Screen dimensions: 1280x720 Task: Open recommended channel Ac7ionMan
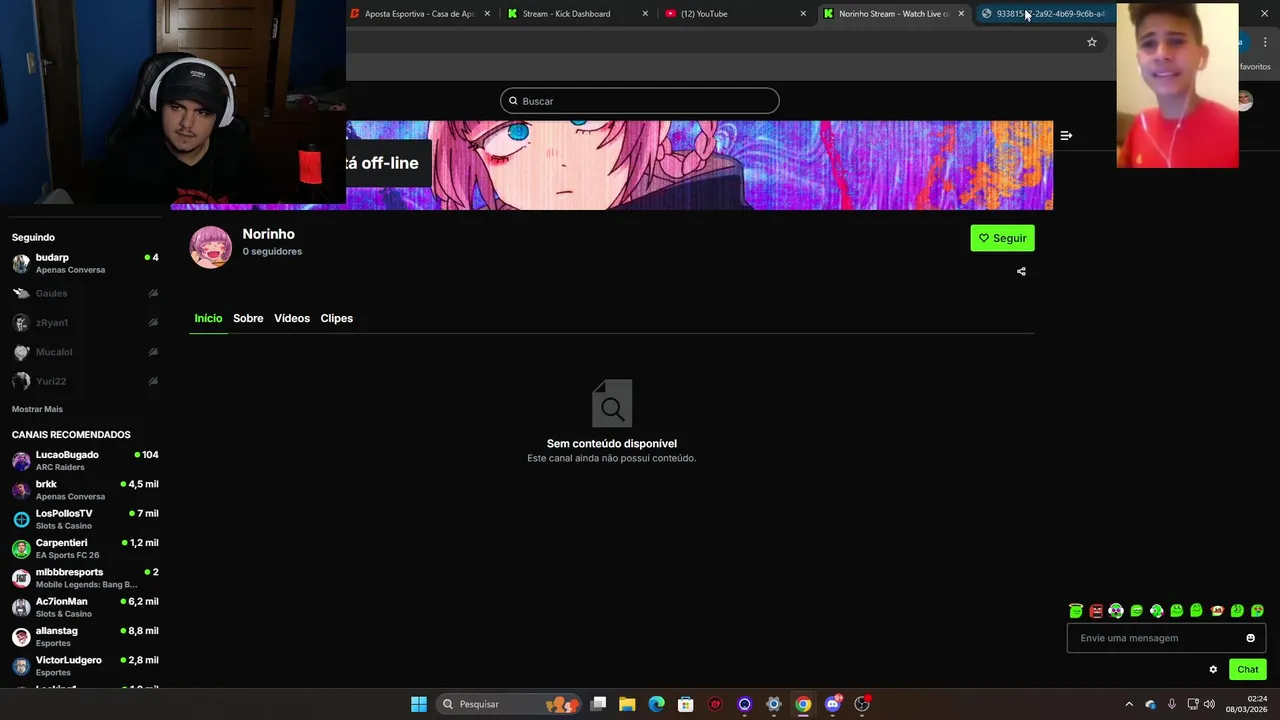85,607
